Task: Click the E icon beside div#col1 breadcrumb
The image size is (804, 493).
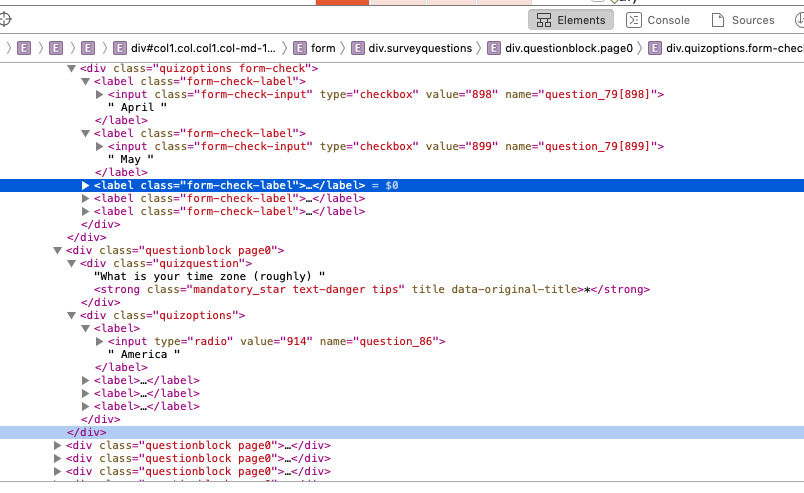Action: pos(119,48)
